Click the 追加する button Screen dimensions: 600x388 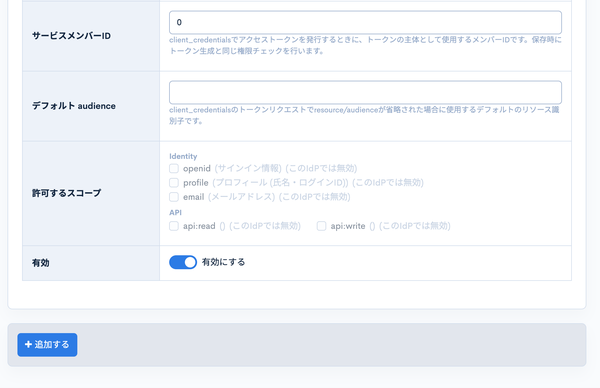(47, 345)
